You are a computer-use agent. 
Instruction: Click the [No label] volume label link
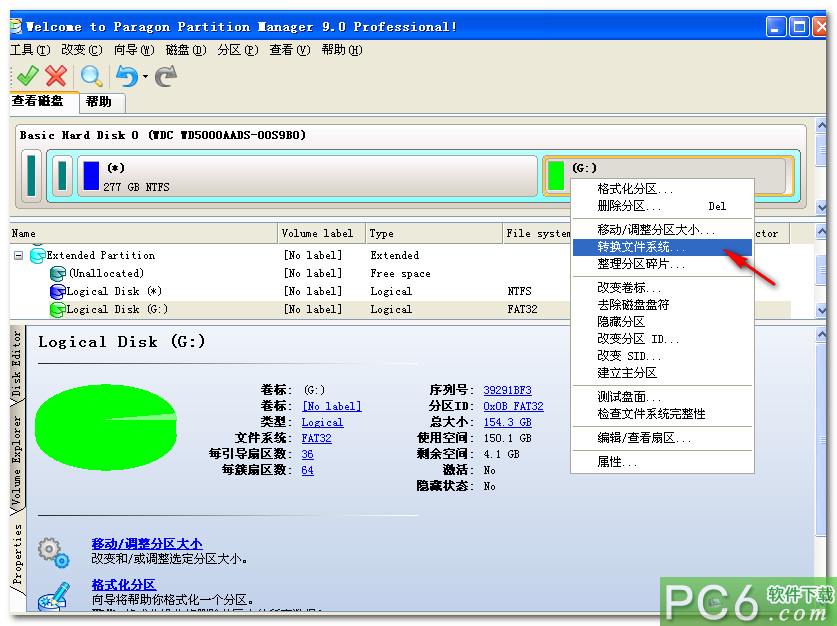330,406
